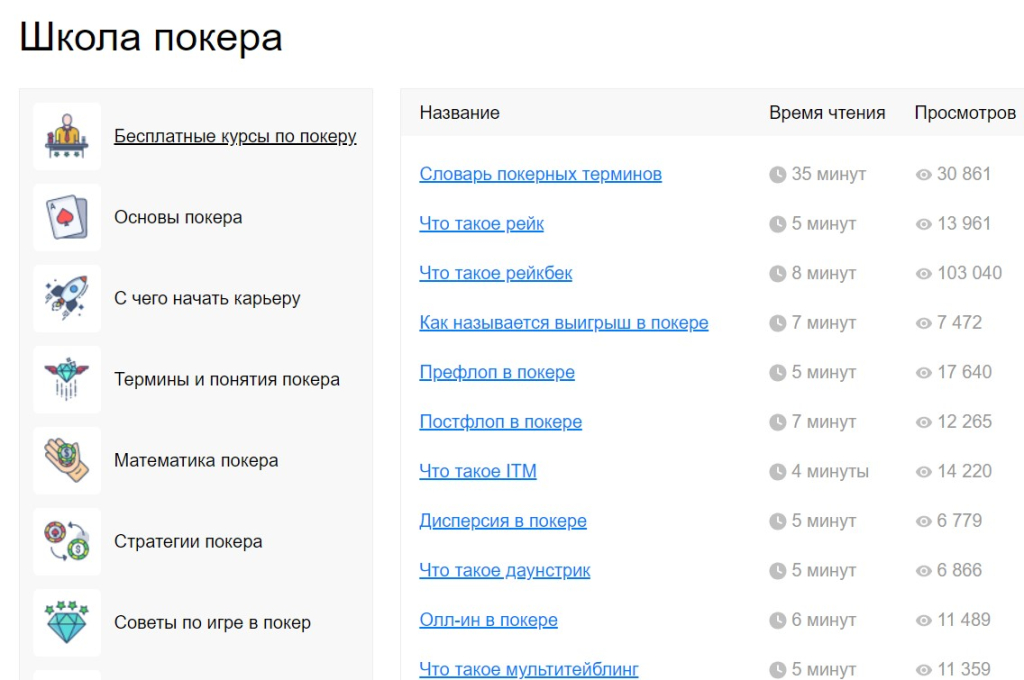Click the hand with chips icon for Математика покера
1024x680 pixels.
point(67,460)
